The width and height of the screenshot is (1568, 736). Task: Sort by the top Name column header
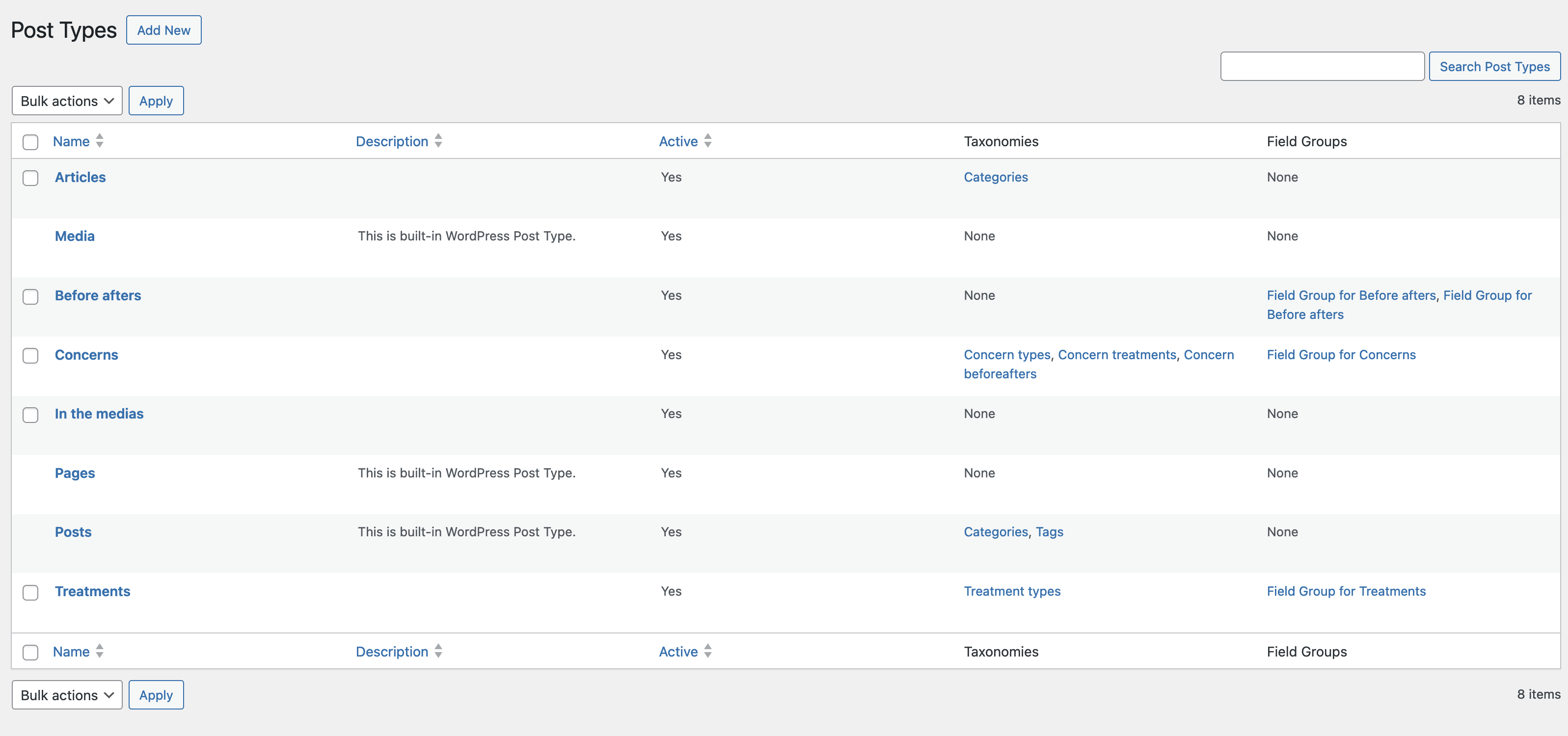(71, 141)
